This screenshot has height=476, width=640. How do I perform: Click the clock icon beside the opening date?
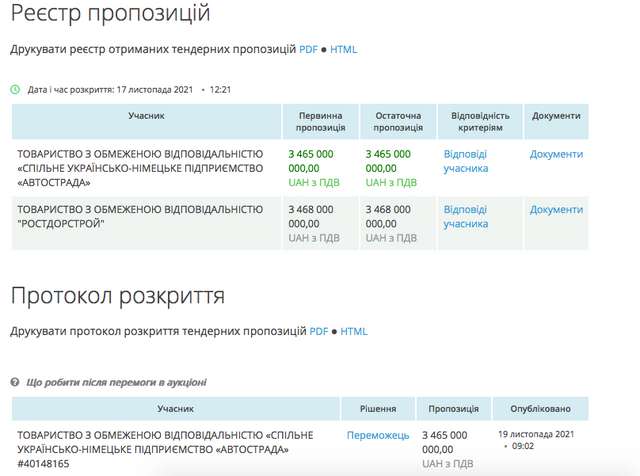point(15,89)
